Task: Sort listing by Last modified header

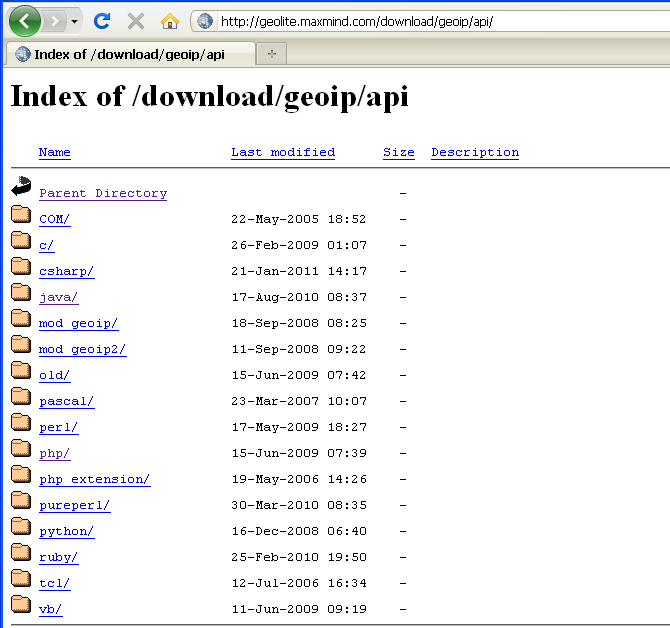Action: (x=283, y=152)
